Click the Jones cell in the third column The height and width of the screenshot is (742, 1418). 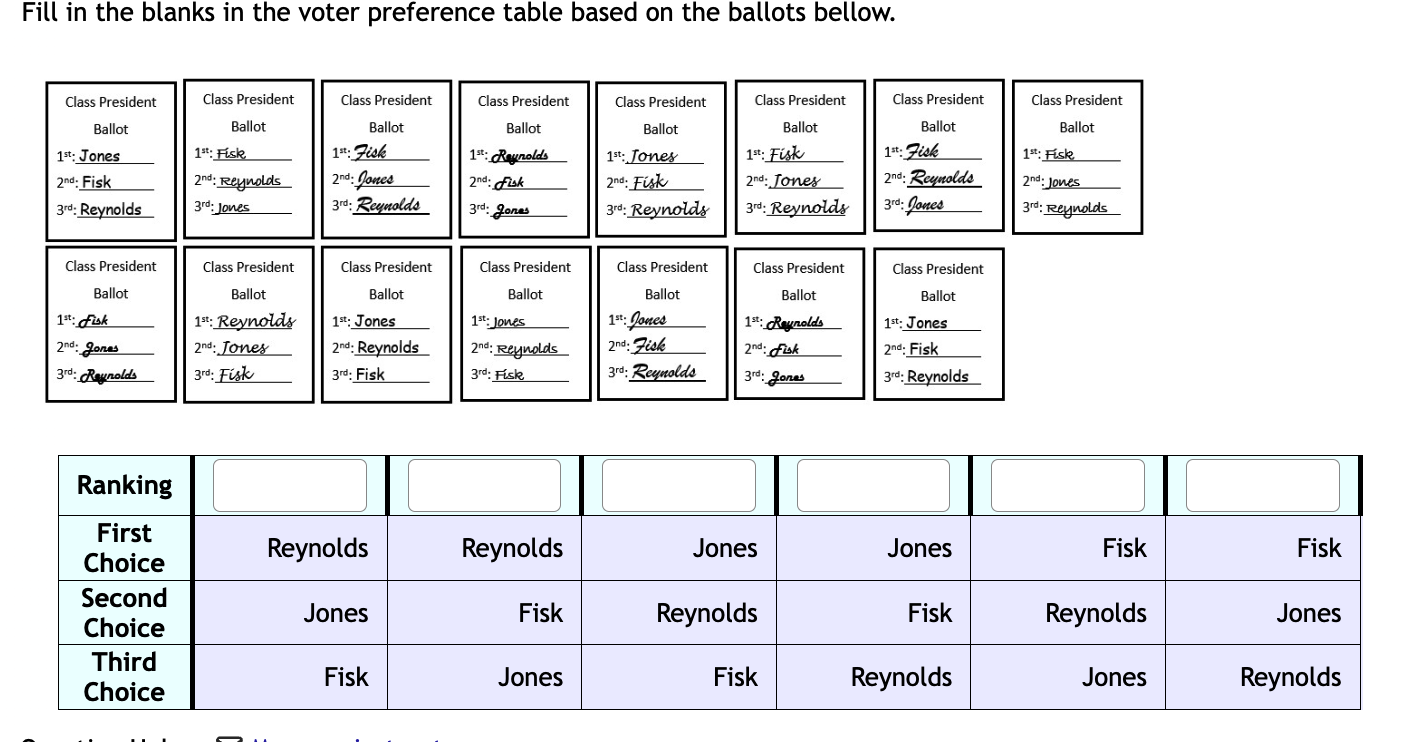click(x=725, y=548)
